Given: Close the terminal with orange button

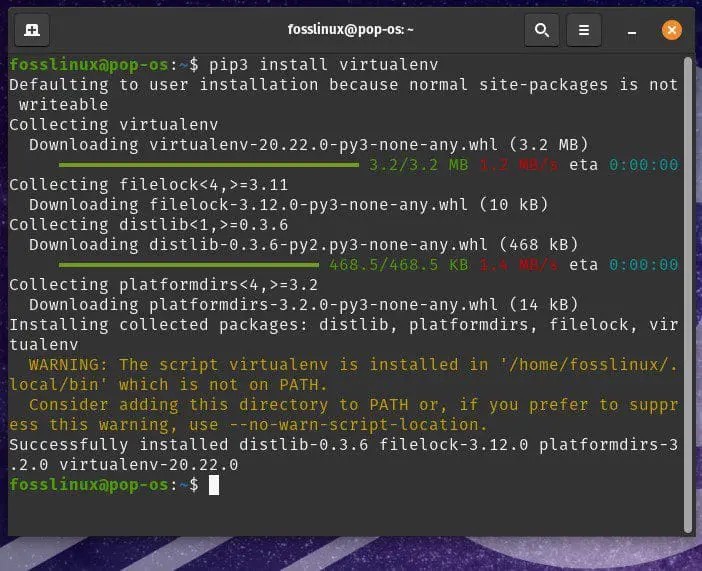Looking at the screenshot, I should (672, 30).
